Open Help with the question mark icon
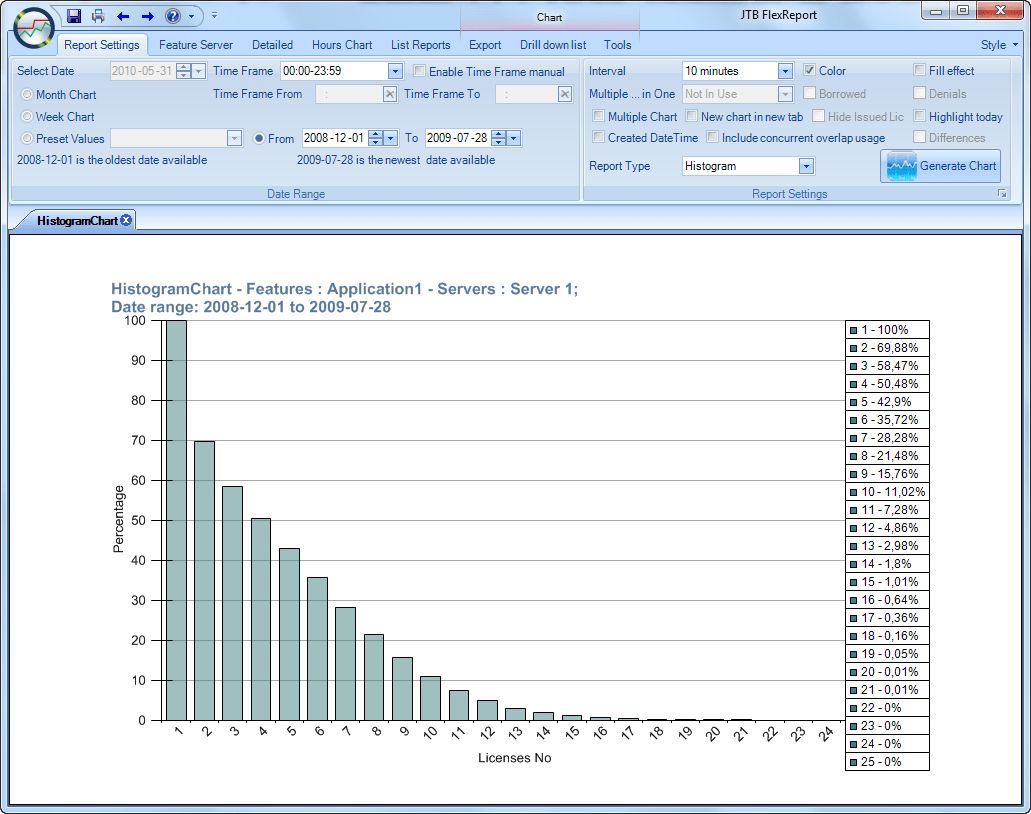Image resolution: width=1031 pixels, height=814 pixels. [x=172, y=16]
